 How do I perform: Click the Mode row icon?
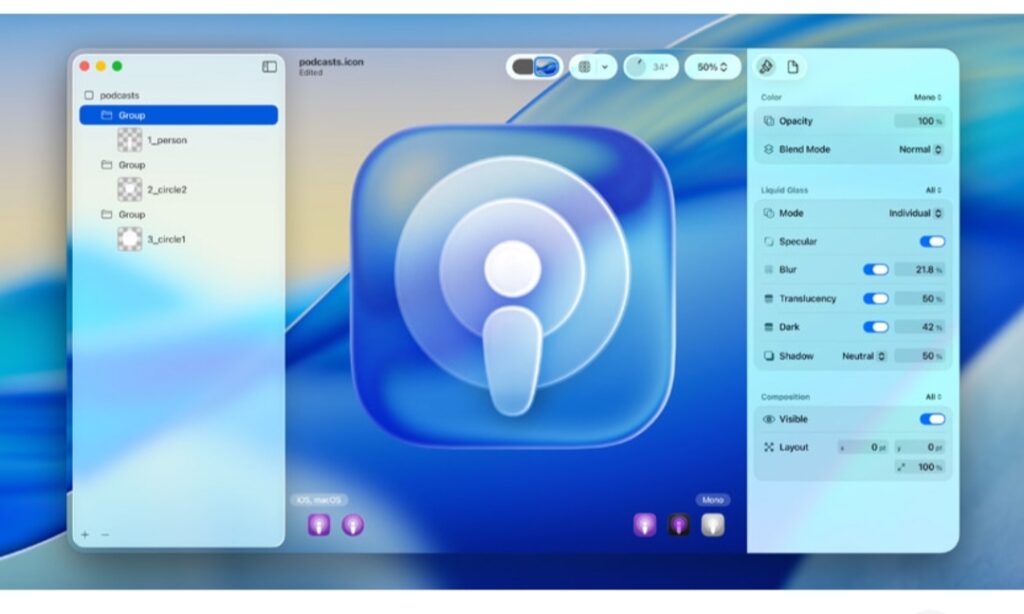pyautogui.click(x=769, y=213)
